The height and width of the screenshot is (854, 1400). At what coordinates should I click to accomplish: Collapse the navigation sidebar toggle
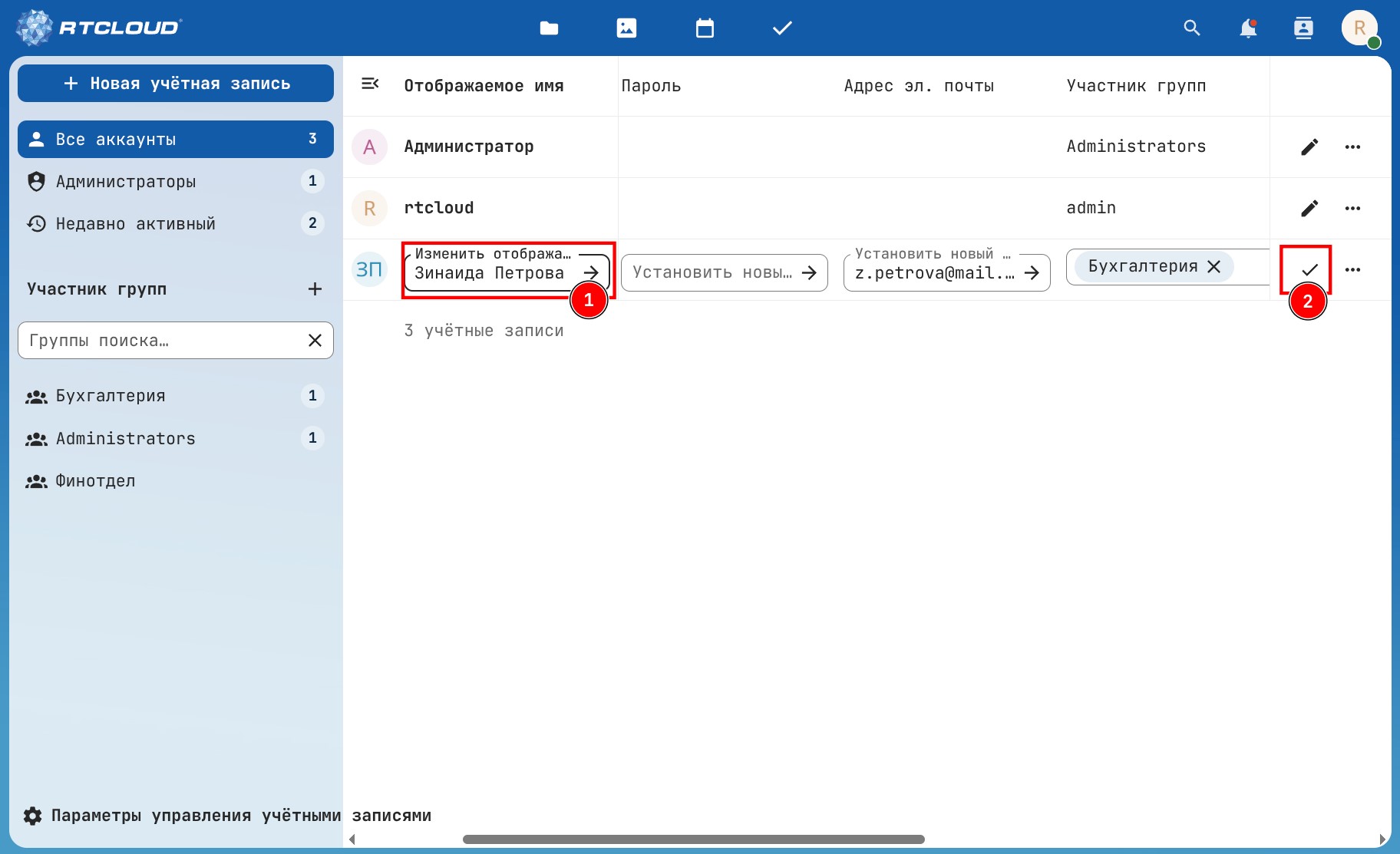[370, 84]
